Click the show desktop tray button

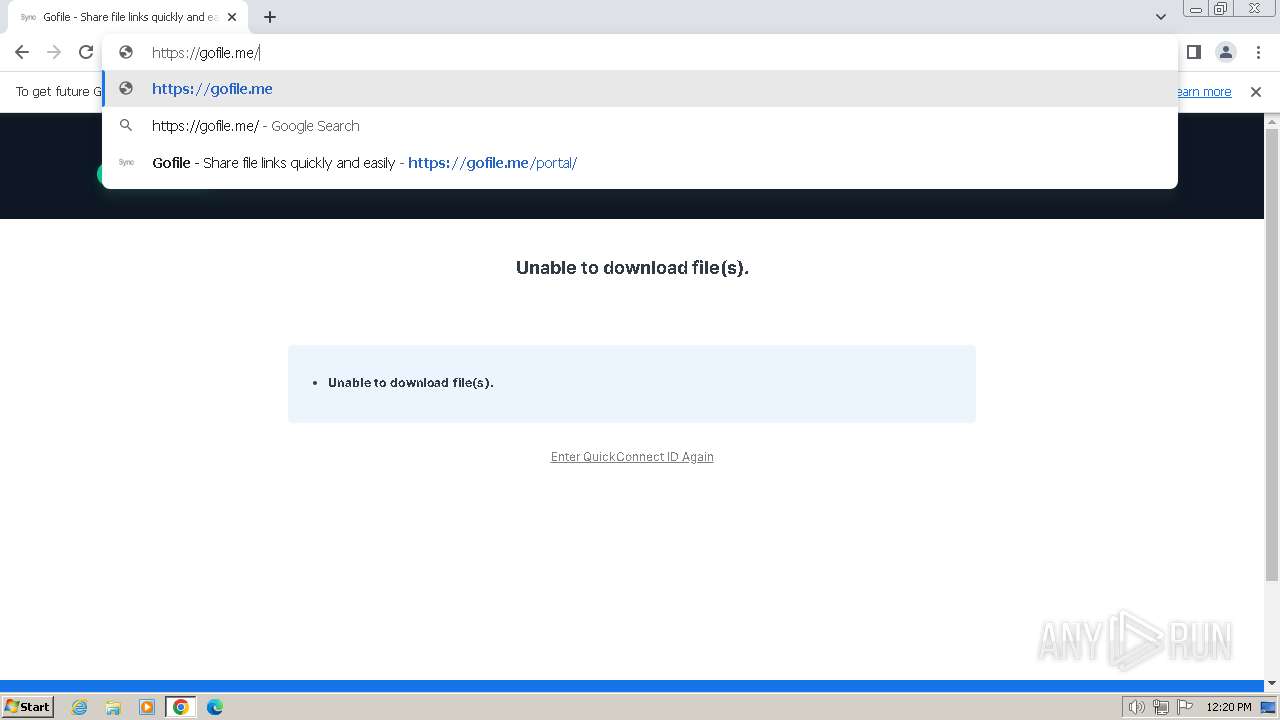click(x=1269, y=707)
